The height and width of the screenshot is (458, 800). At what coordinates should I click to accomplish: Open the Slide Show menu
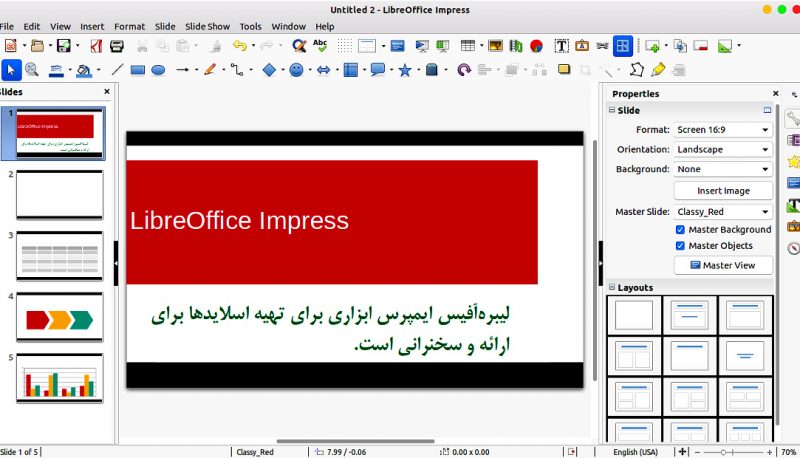[x=207, y=27]
